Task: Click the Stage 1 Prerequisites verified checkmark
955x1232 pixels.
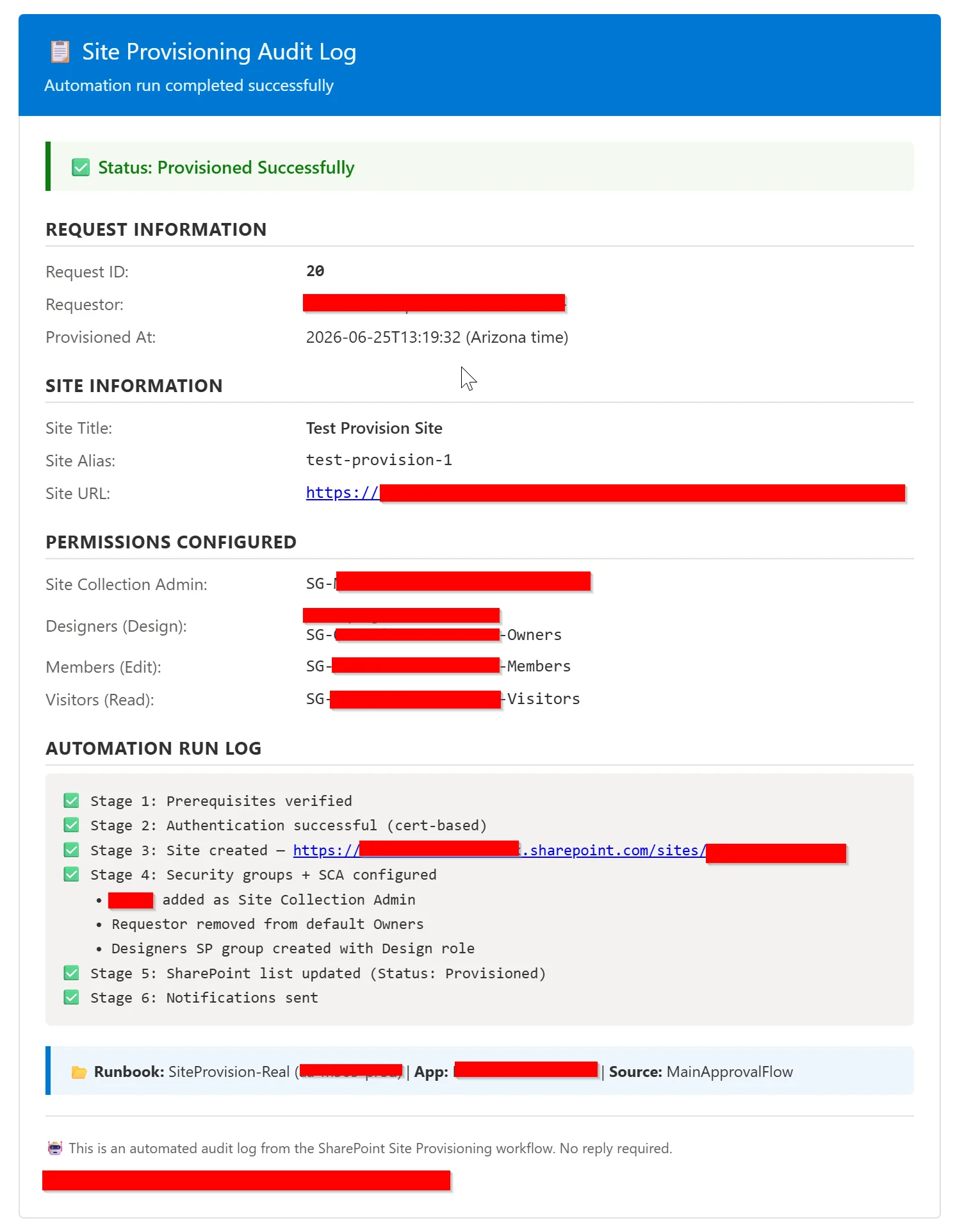Action: pyautogui.click(x=72, y=801)
